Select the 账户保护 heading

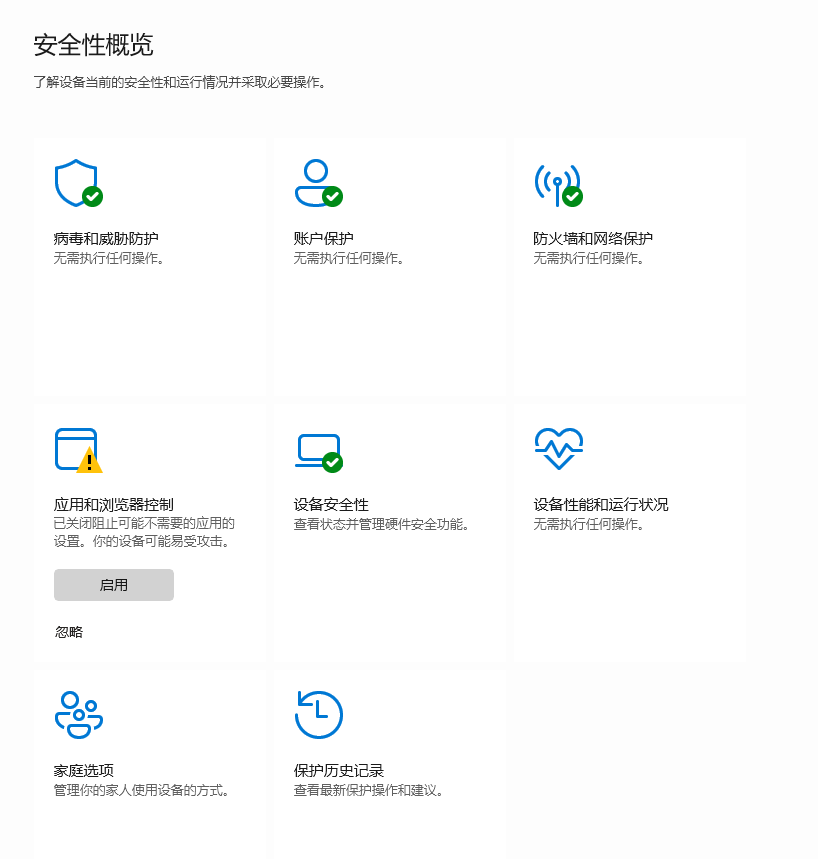[323, 238]
